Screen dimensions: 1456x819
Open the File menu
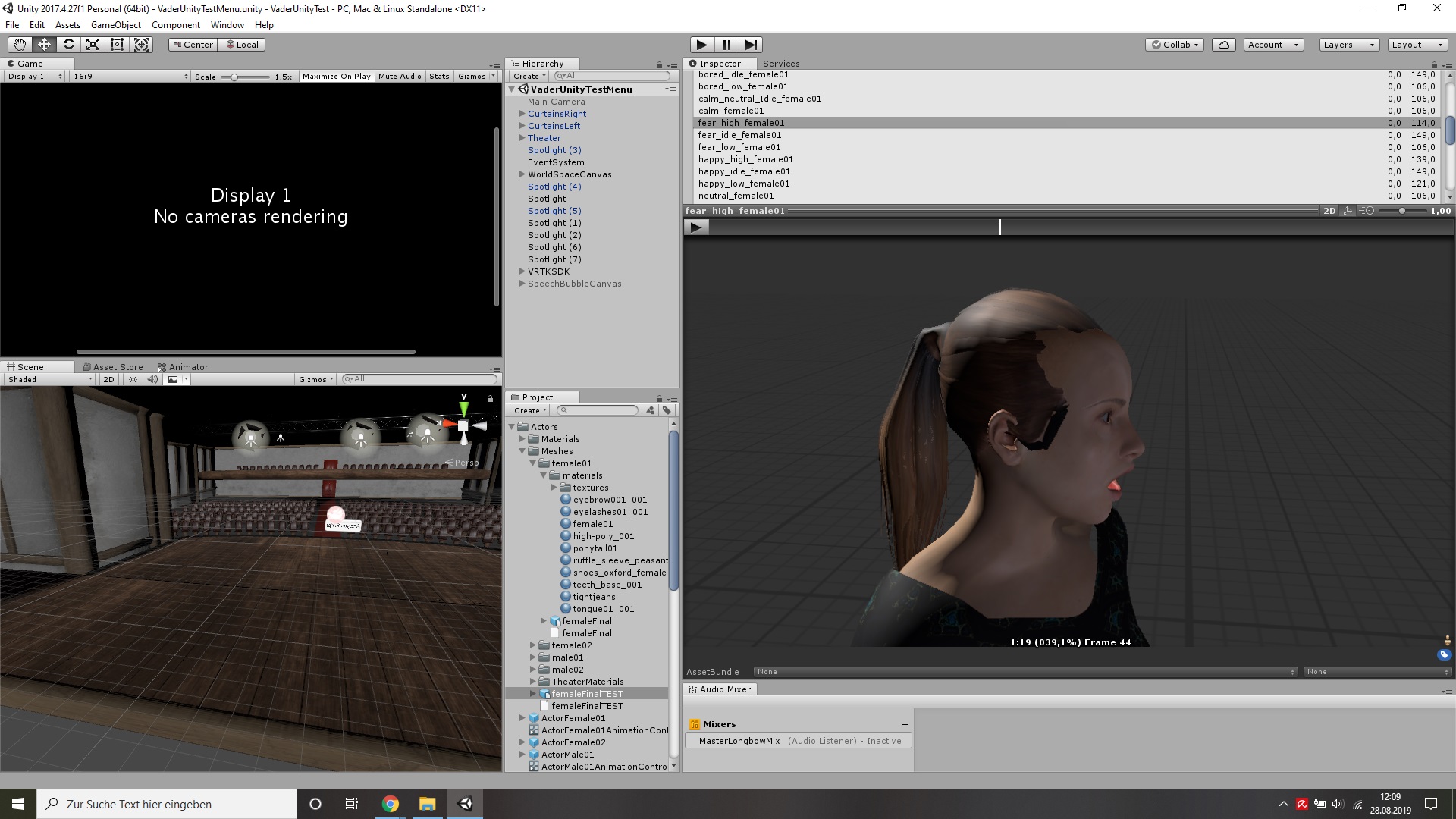12,25
